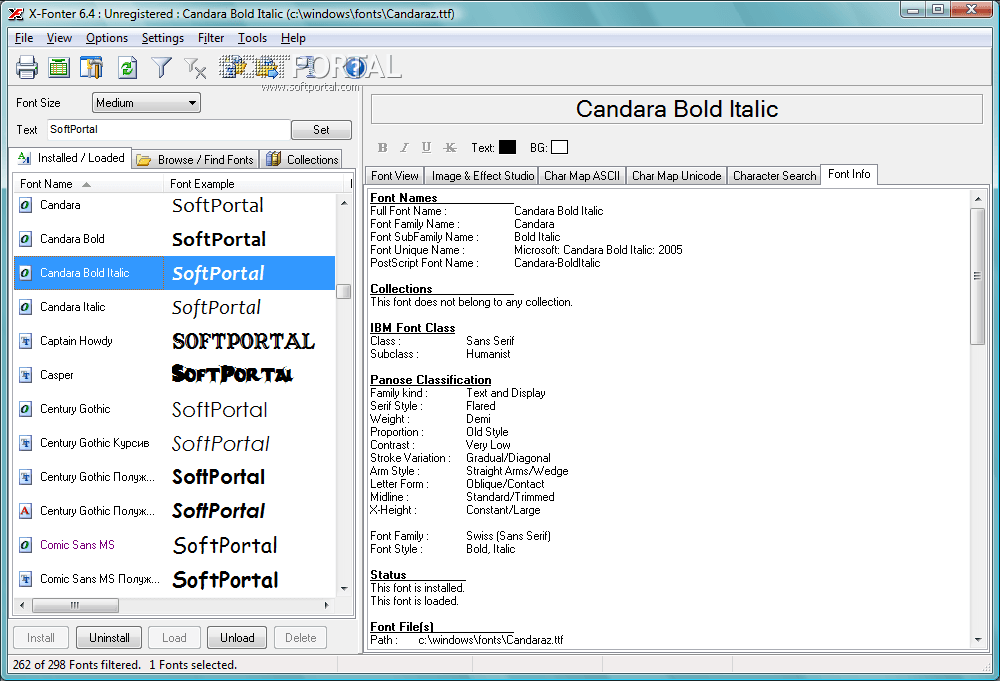This screenshot has height=681, width=1000.
Task: Toggle Italic style button I
Action: click(x=404, y=148)
